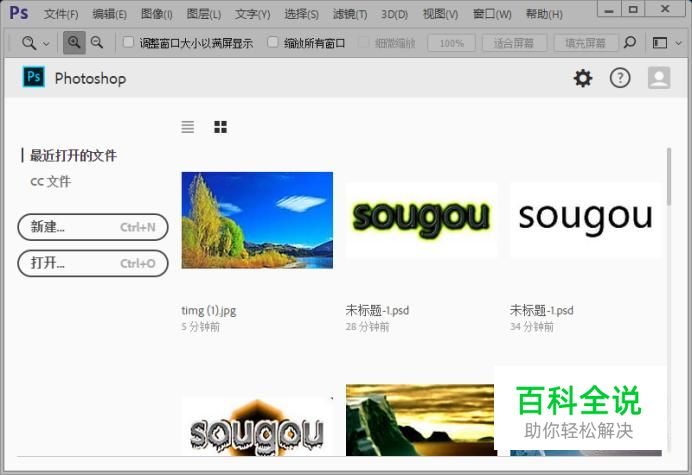Switch to list view icon

[188, 127]
